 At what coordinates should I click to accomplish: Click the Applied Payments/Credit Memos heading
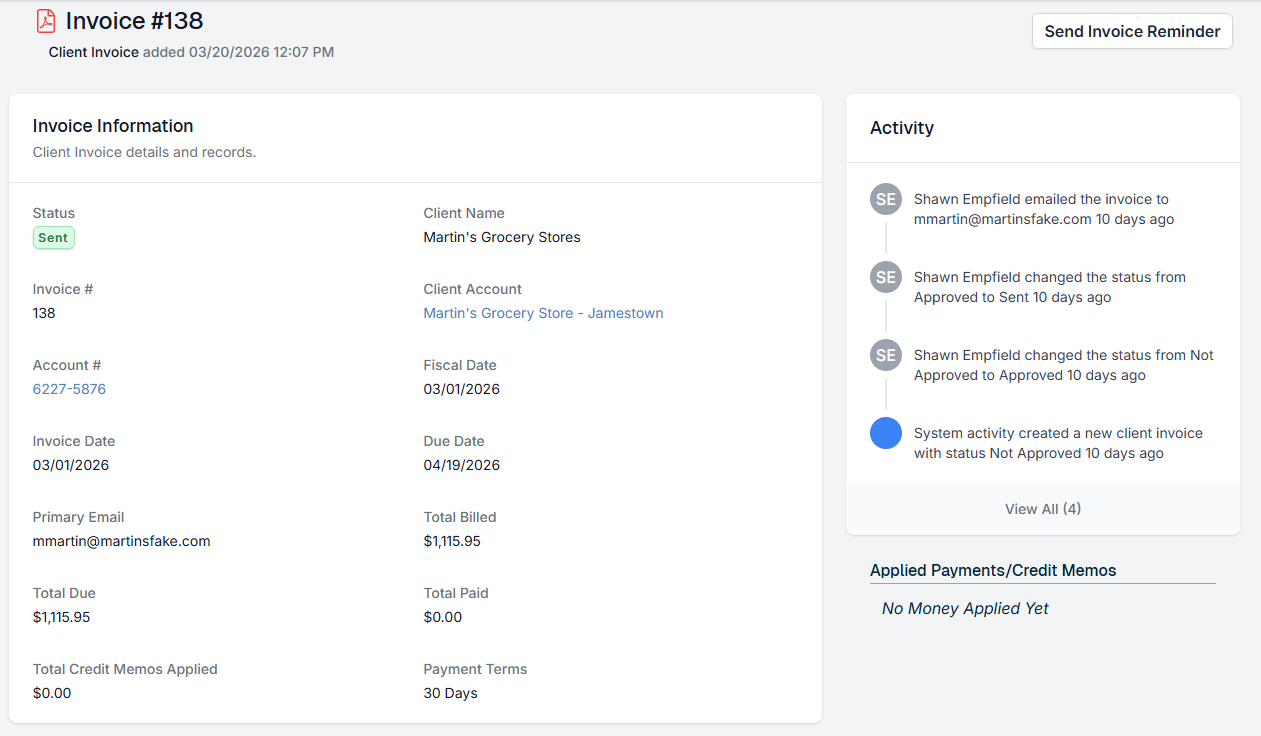(x=993, y=570)
